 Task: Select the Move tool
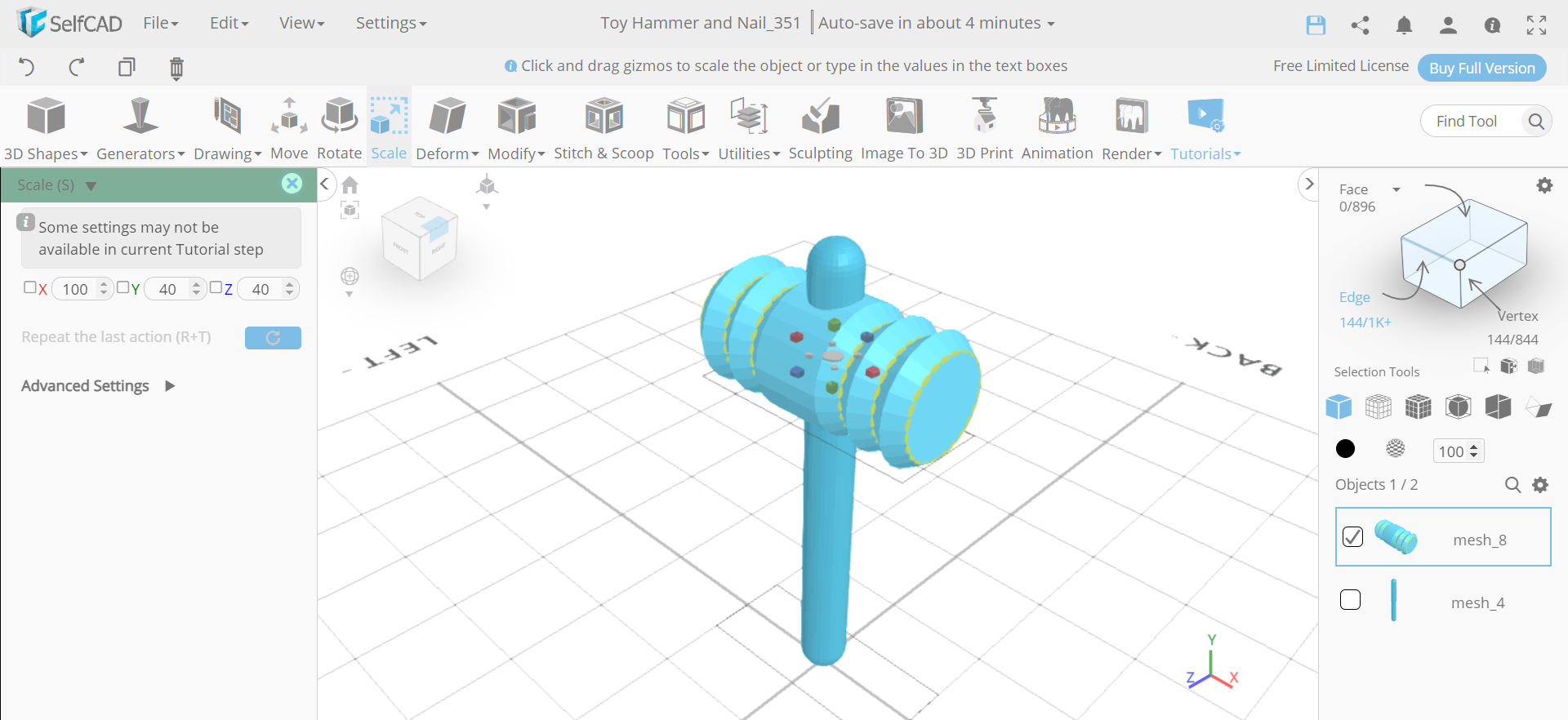pos(289,128)
